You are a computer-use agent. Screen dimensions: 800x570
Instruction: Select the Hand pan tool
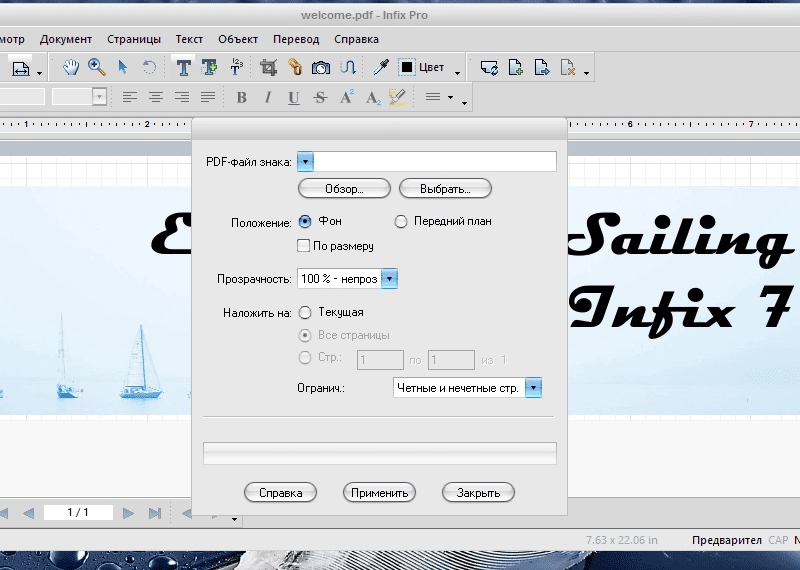70,67
